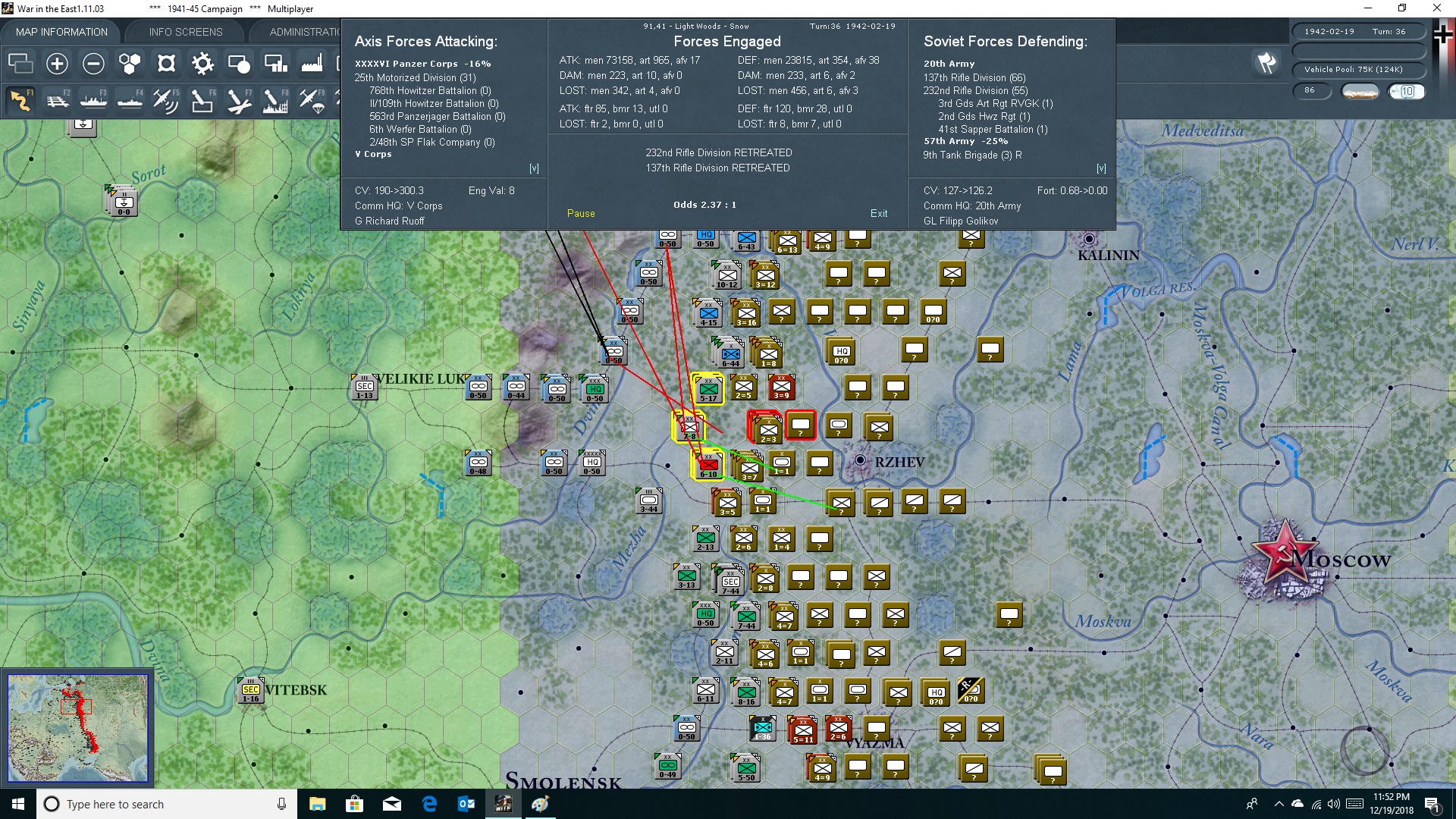Image resolution: width=1456 pixels, height=819 pixels.
Task: Click 137th Rifle Division defender entry
Action: click(974, 77)
